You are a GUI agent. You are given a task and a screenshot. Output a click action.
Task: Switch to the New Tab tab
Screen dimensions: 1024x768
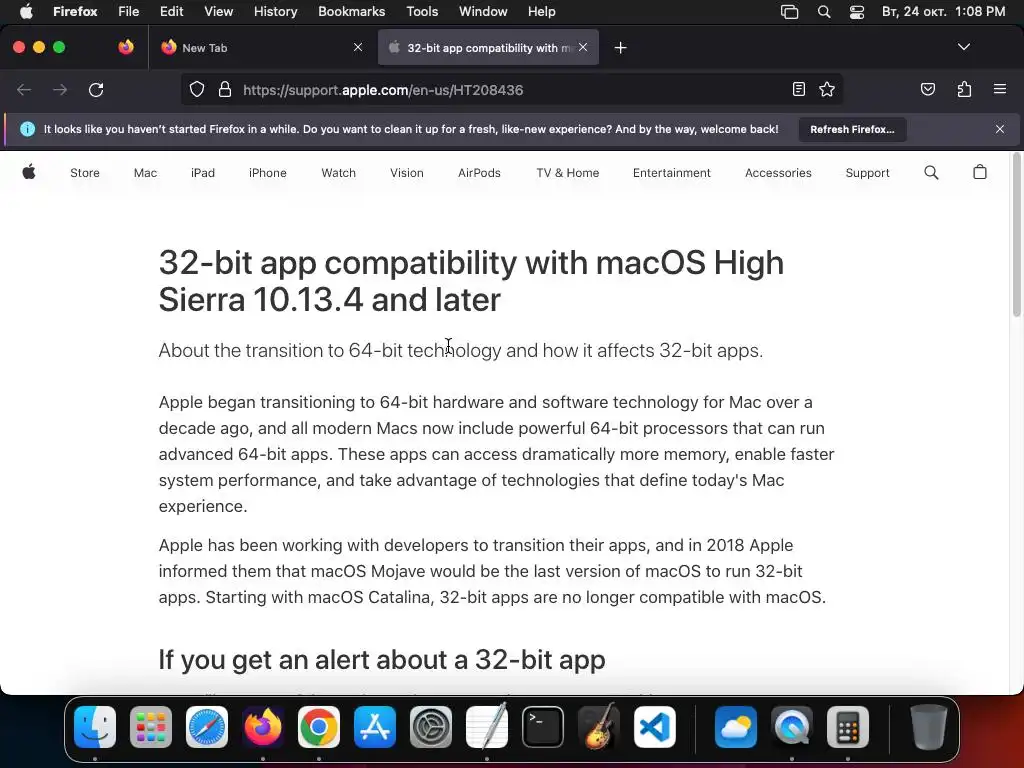(261, 48)
